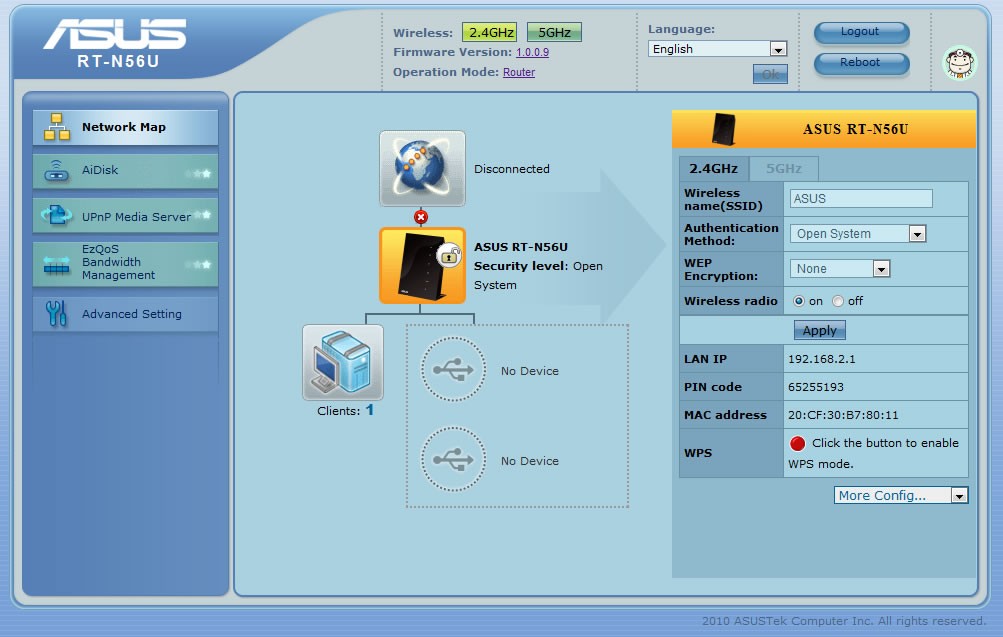Click the Wireless name SSID input field
The width and height of the screenshot is (1003, 637).
861,198
